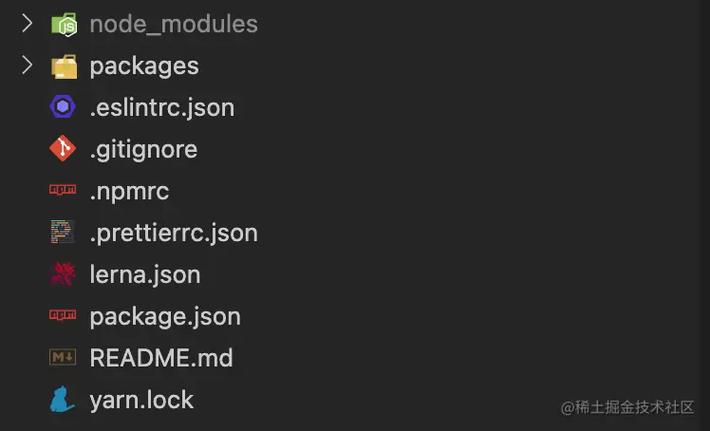Click the Markdown icon beside README.md
Image resolution: width=710 pixels, height=431 pixels.
(x=62, y=357)
